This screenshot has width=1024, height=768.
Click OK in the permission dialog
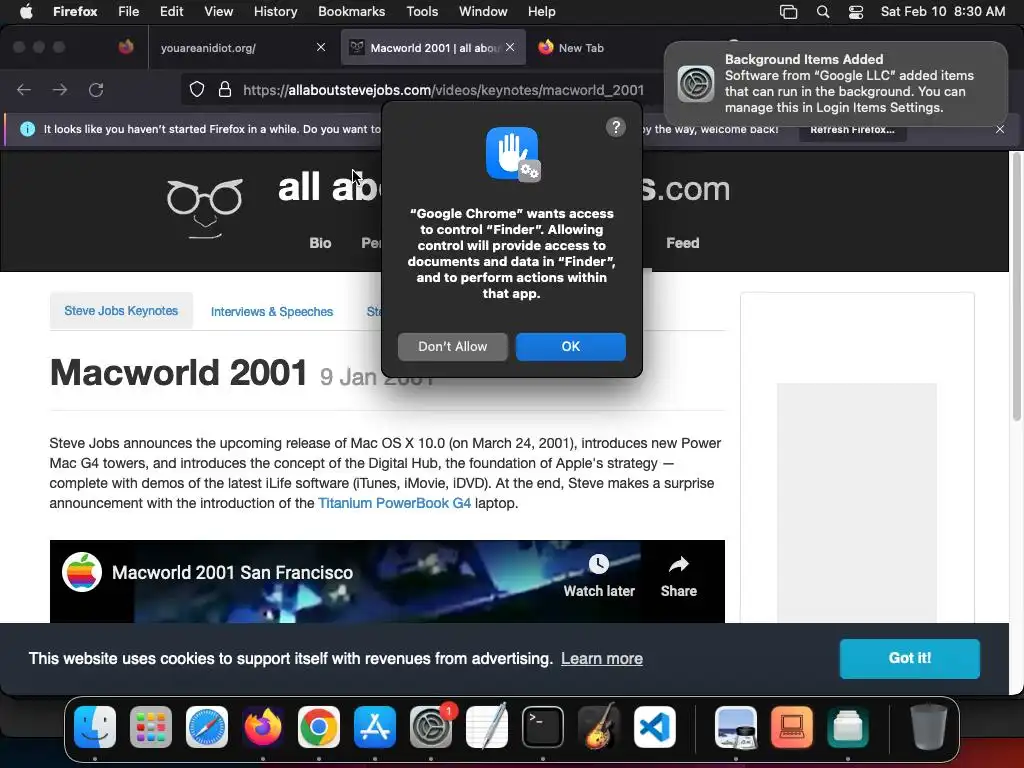click(571, 347)
